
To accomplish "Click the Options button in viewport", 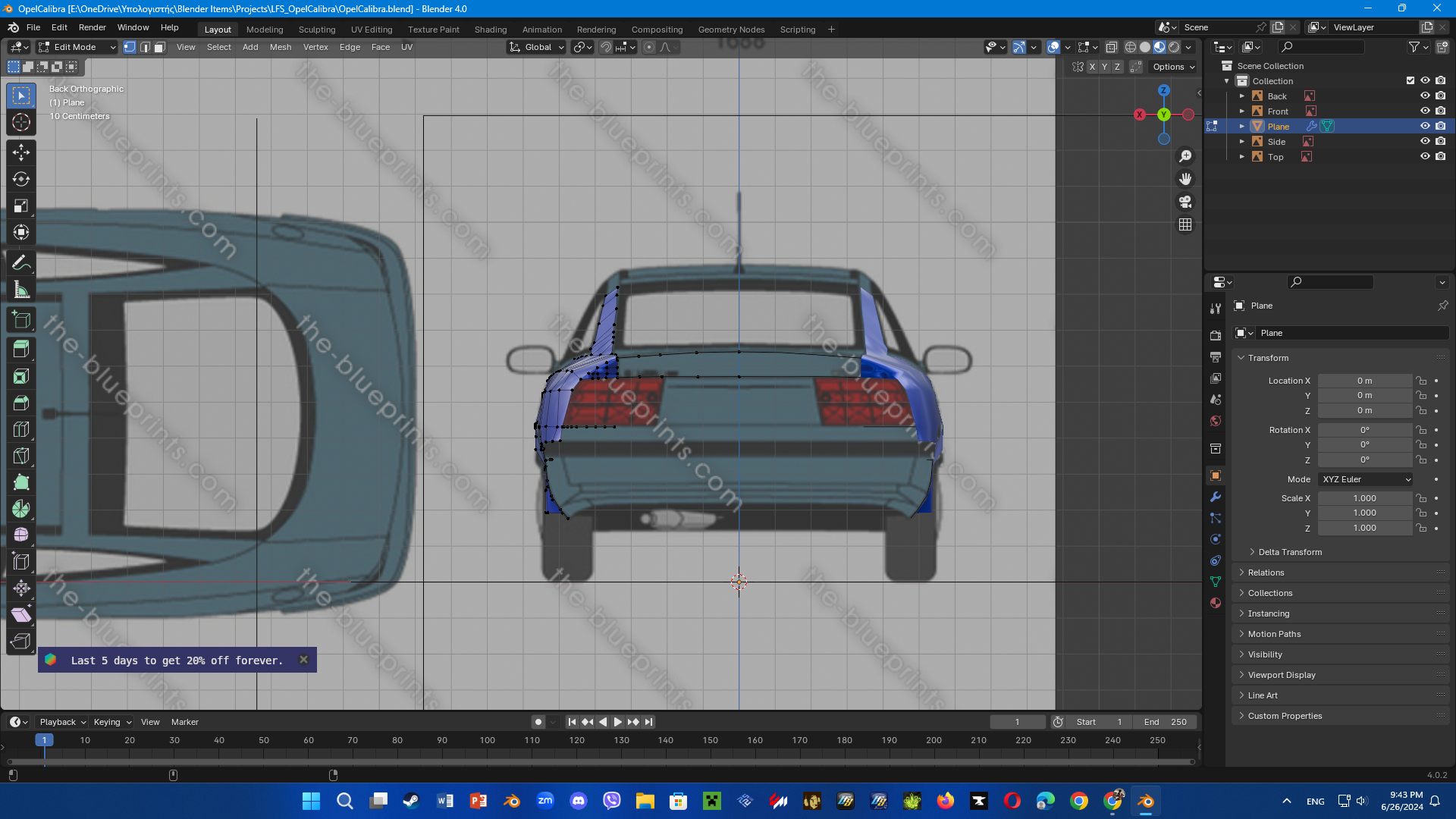I will click(x=1173, y=67).
